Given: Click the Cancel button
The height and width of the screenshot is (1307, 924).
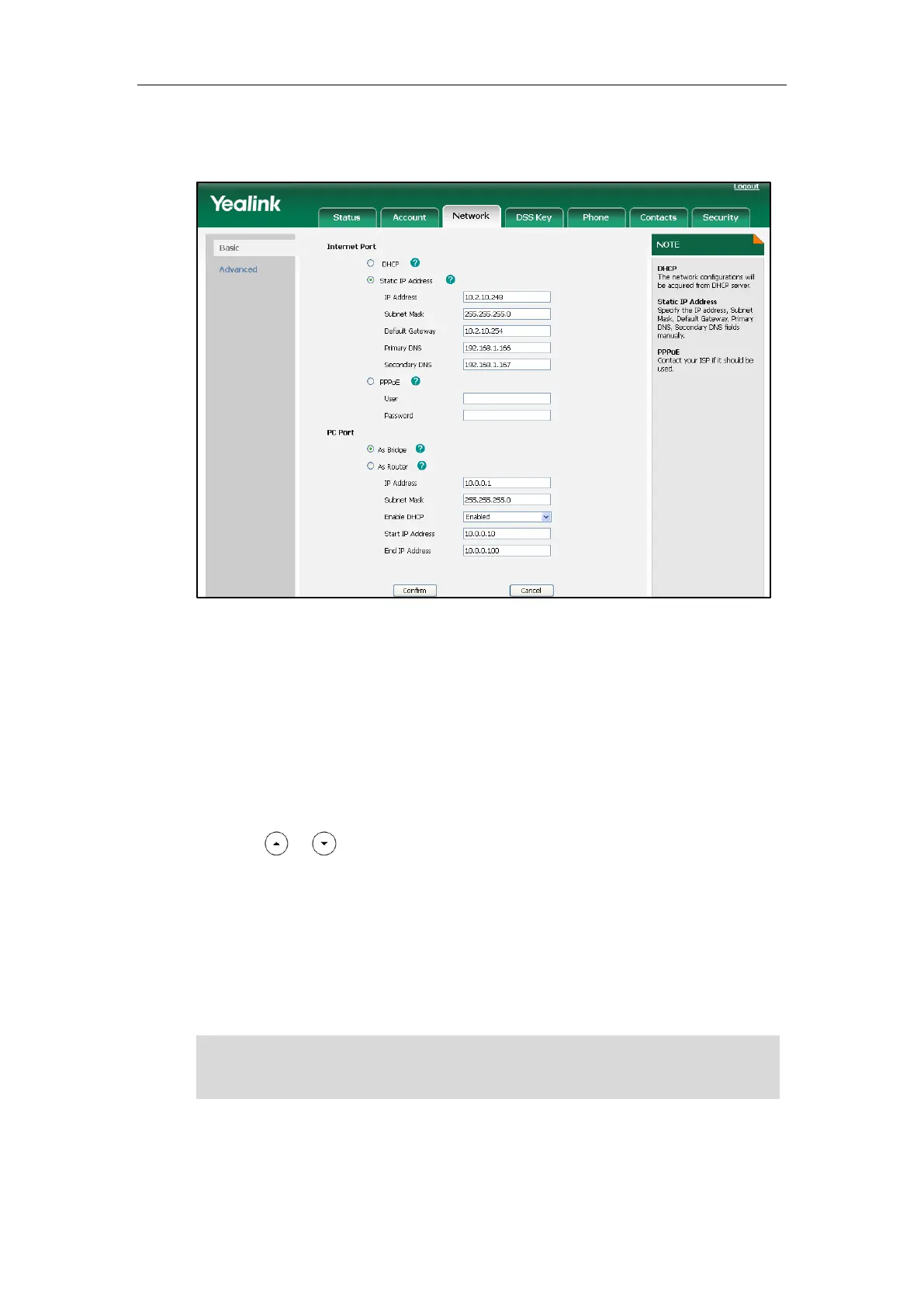Looking at the screenshot, I should 531,591.
